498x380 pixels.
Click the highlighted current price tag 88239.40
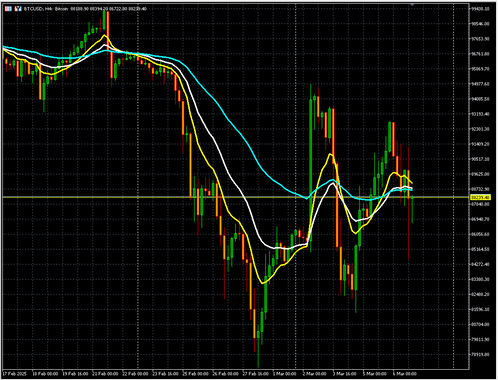[x=480, y=198]
